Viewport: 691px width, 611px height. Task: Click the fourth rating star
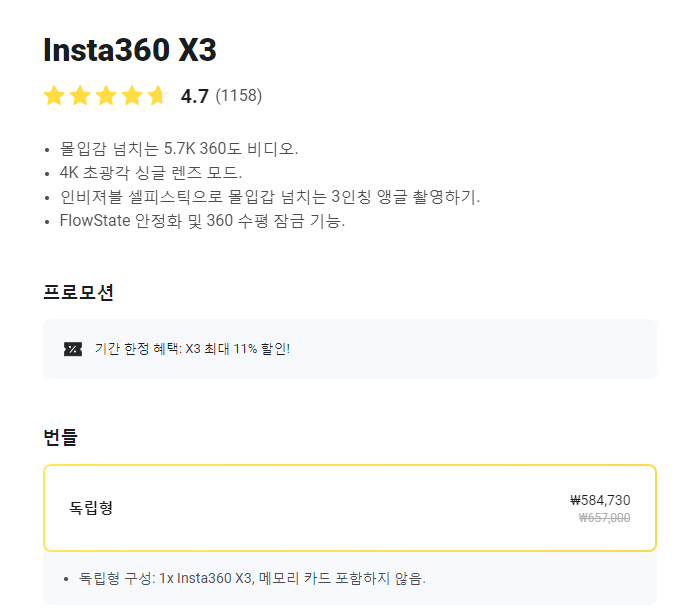click(x=132, y=96)
